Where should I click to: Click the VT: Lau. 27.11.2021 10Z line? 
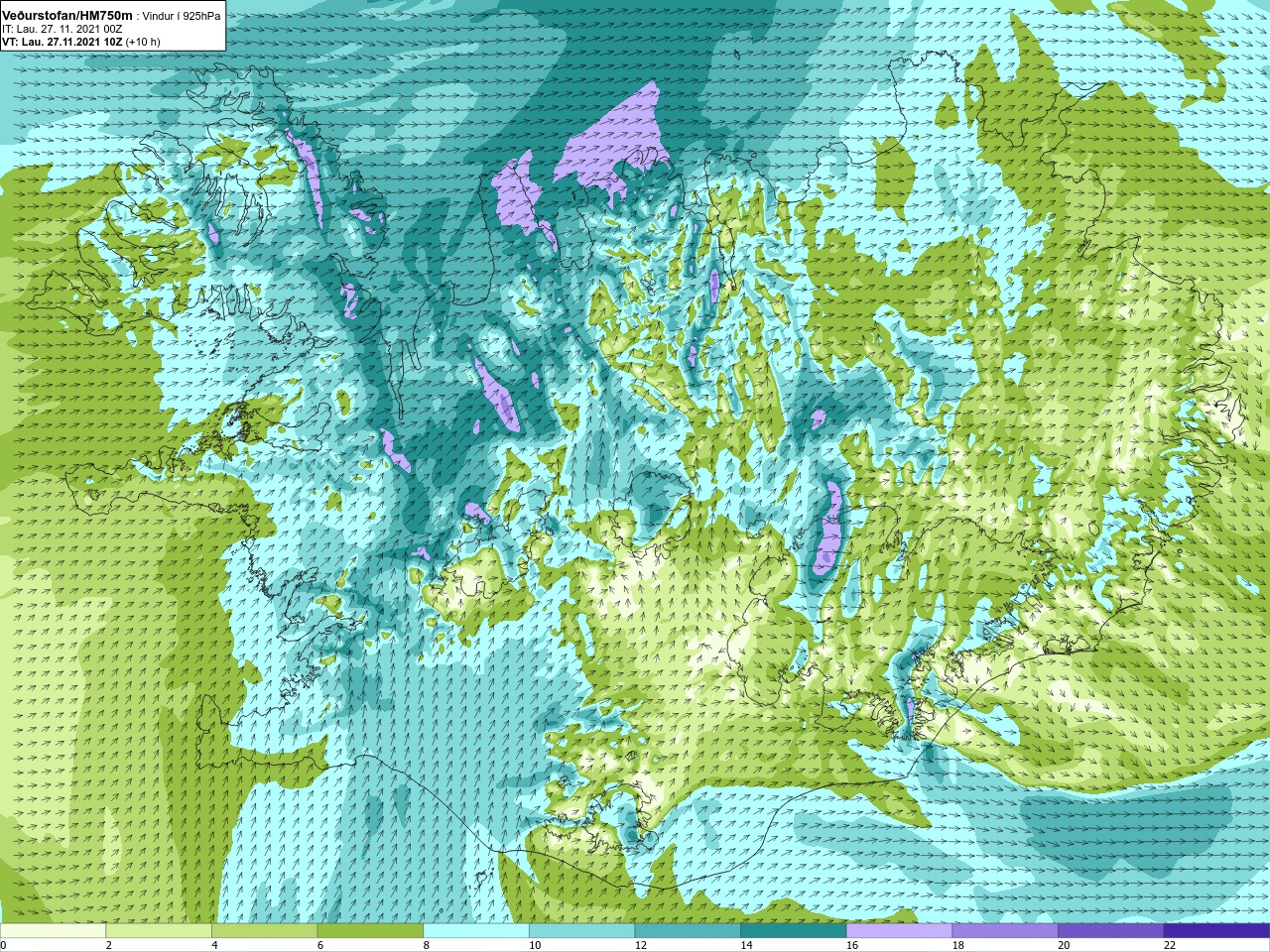[x=62, y=42]
